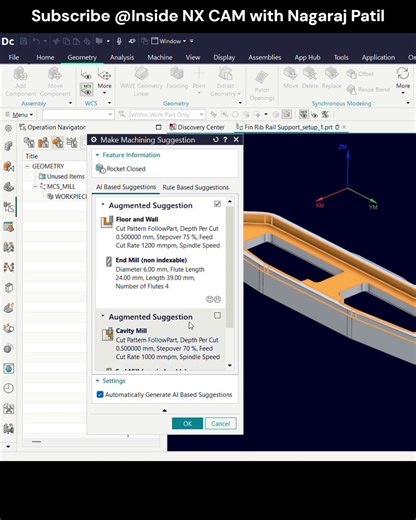Switch to Rule Based Suggestions tab

pos(196,187)
